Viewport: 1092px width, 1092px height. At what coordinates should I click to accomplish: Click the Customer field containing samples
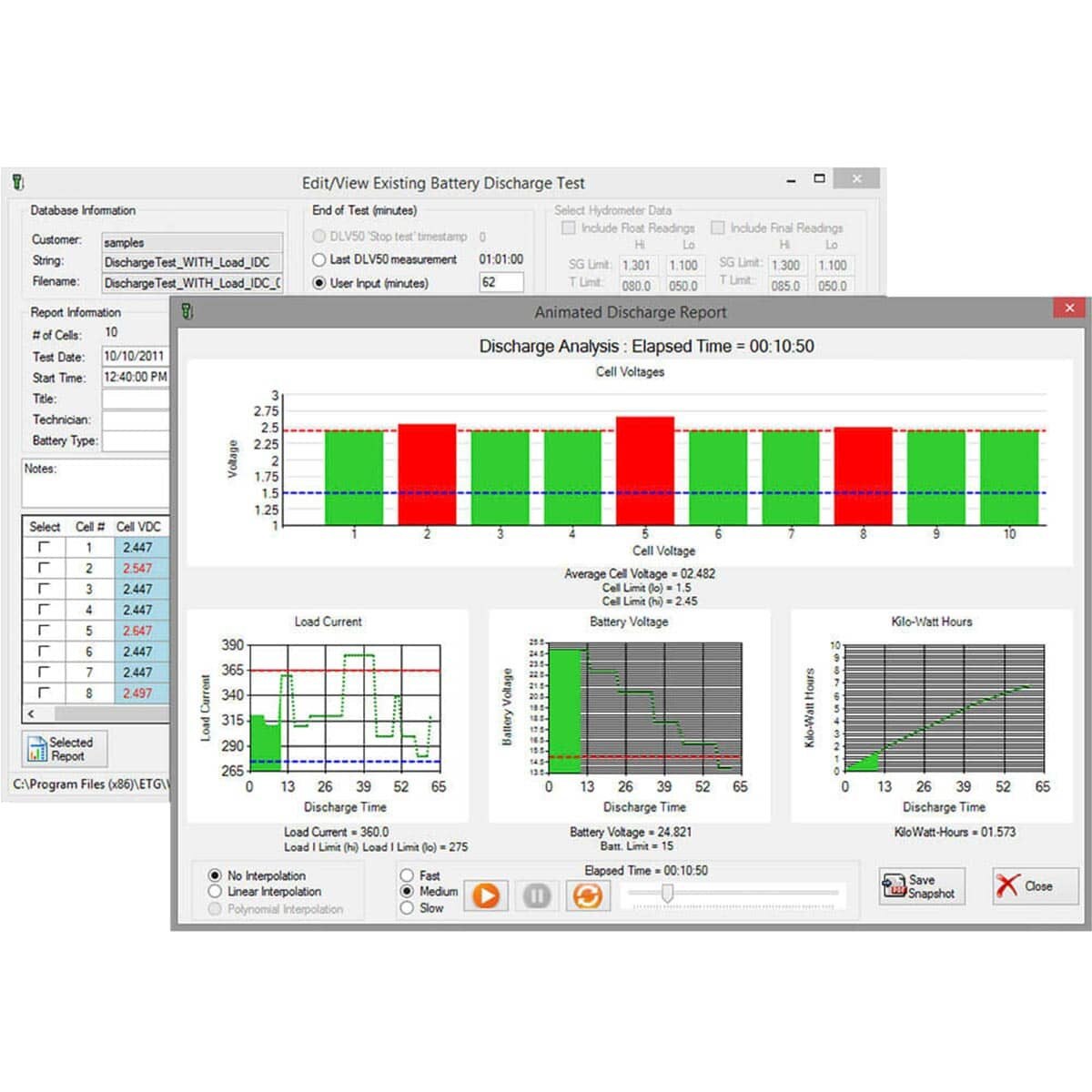[192, 242]
